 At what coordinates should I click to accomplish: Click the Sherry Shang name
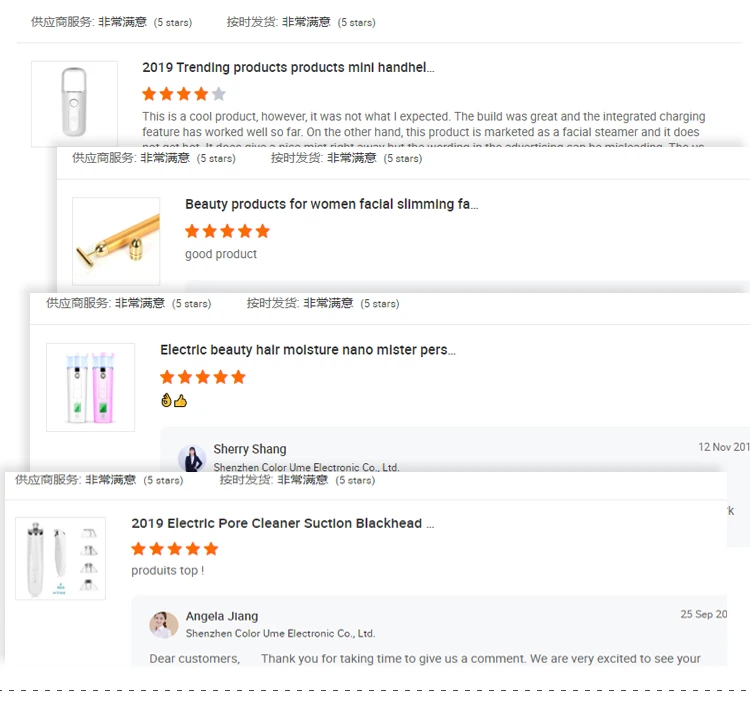click(249, 450)
